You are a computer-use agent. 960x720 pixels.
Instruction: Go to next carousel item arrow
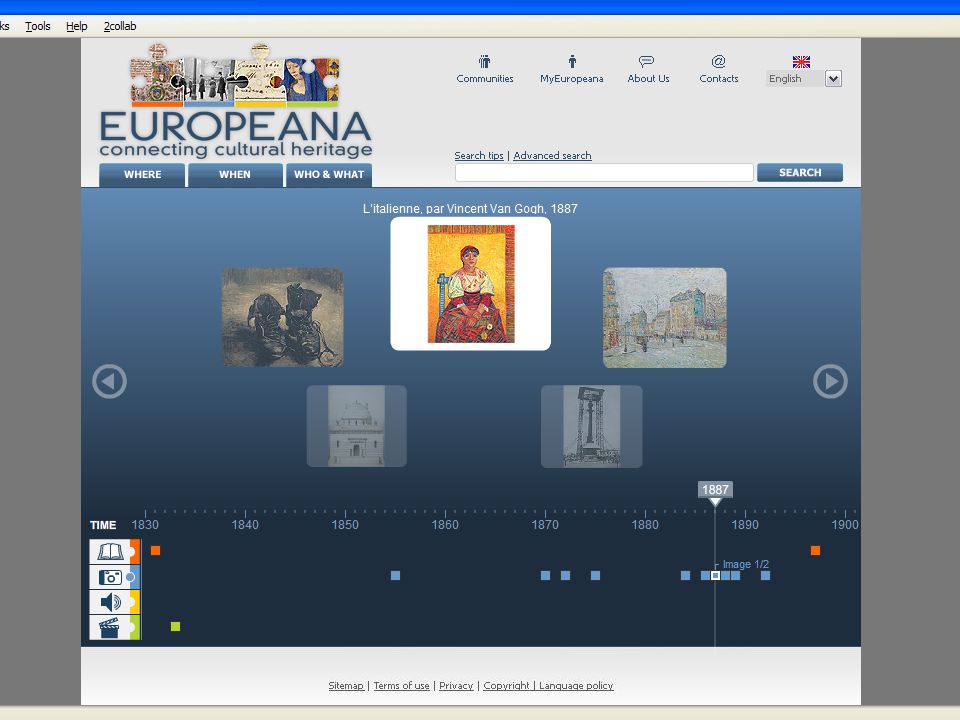tap(830, 381)
